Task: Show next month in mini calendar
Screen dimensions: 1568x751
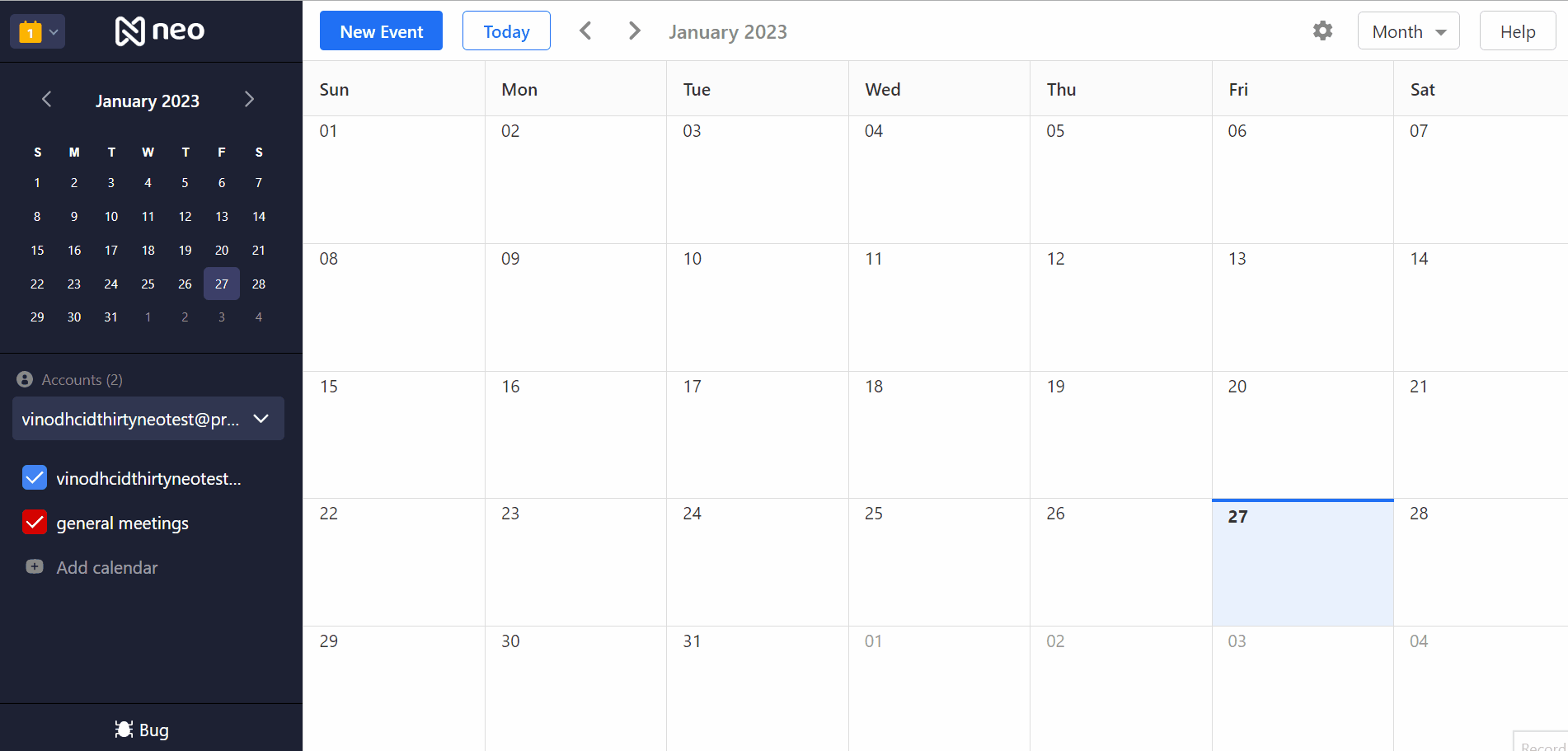Action: (249, 100)
